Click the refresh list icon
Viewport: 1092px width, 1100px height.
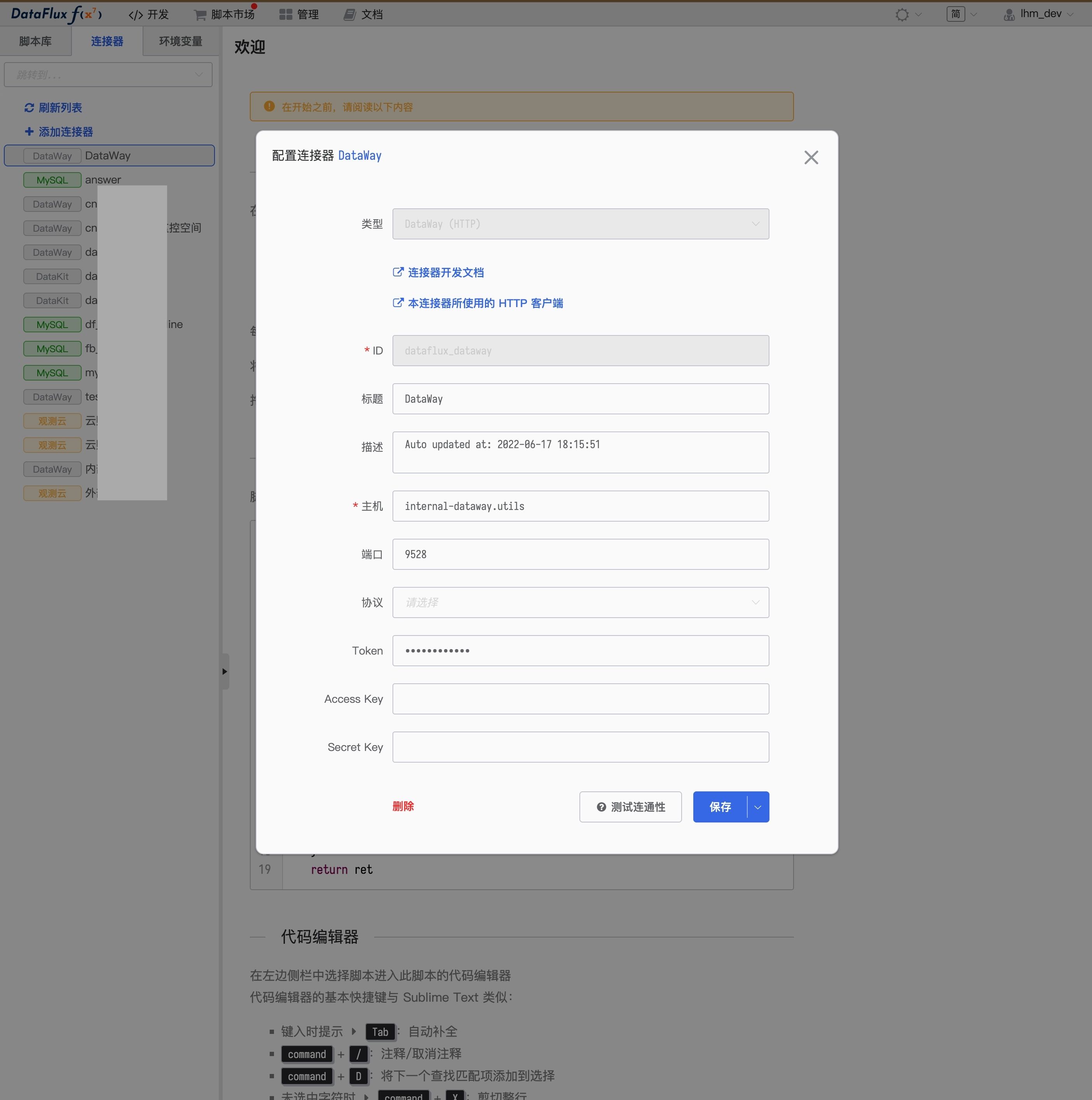(x=29, y=108)
